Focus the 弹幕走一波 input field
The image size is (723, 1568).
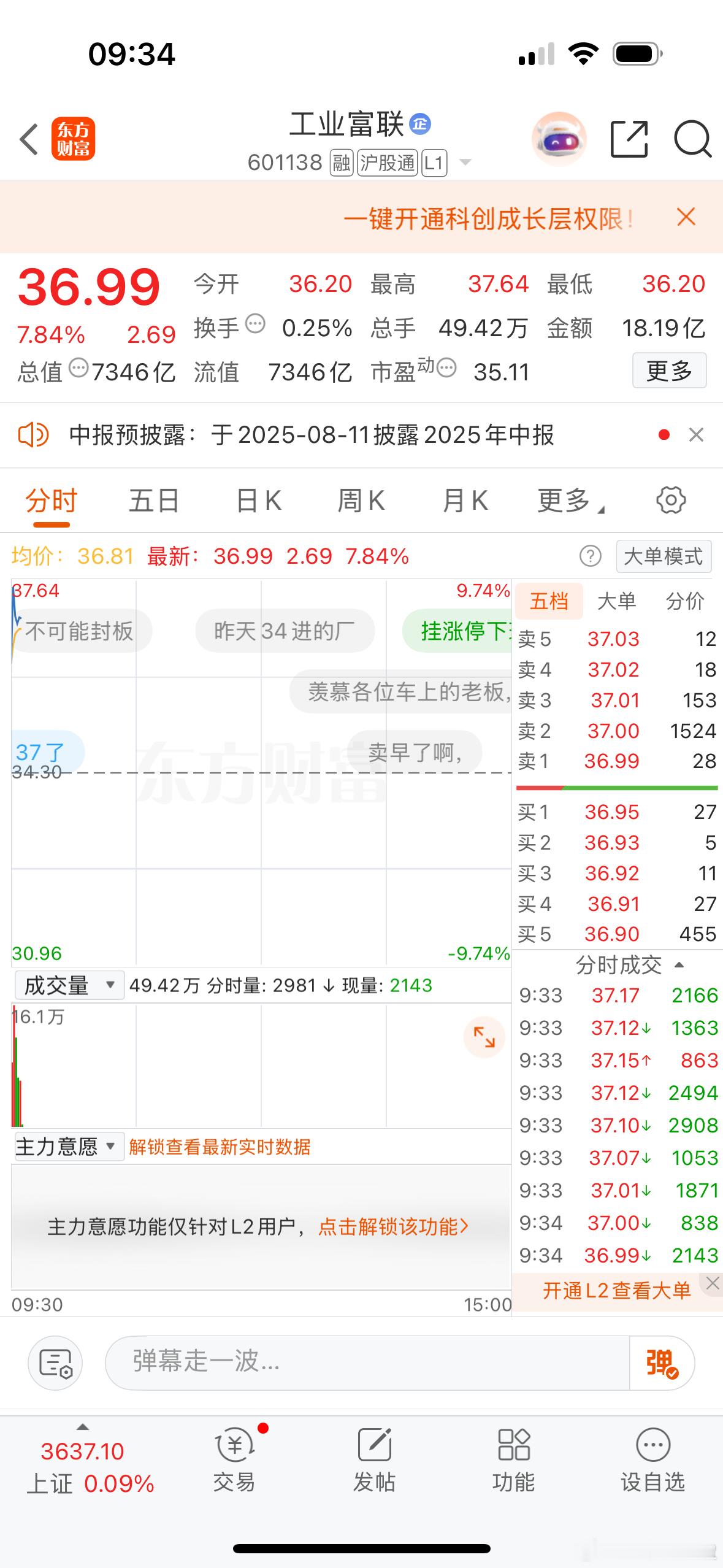pyautogui.click(x=367, y=1362)
